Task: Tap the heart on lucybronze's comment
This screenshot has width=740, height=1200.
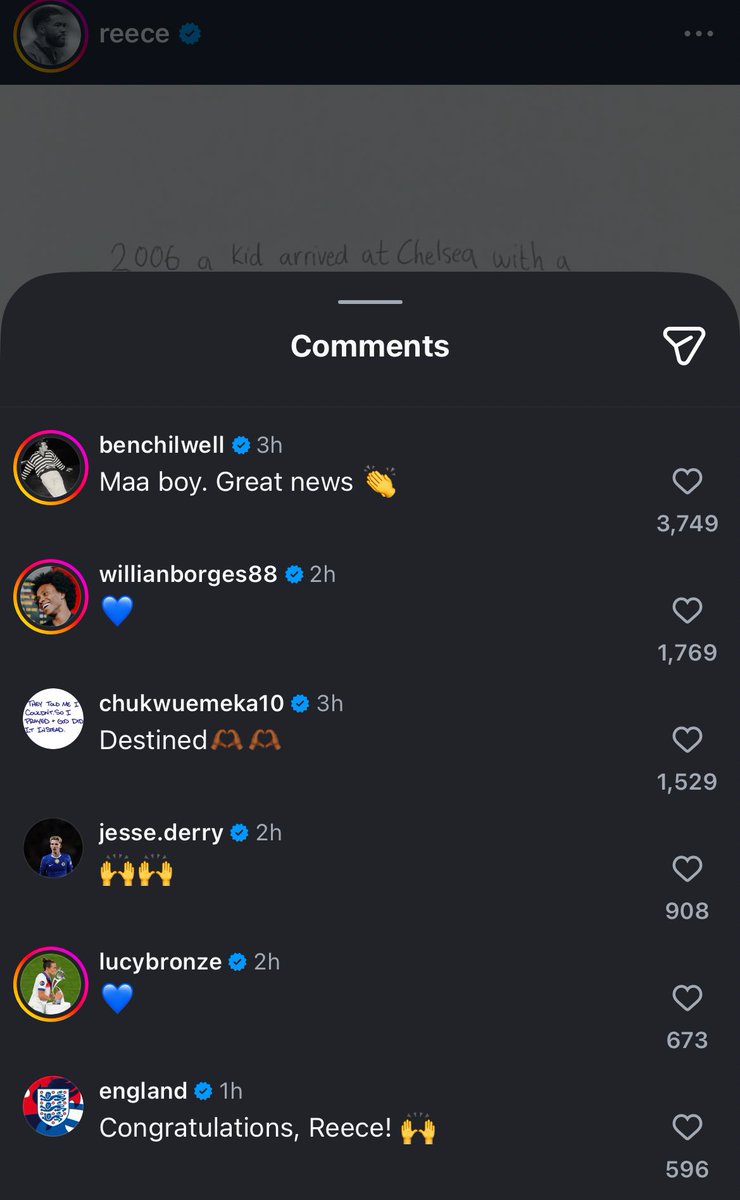Action: [x=687, y=998]
